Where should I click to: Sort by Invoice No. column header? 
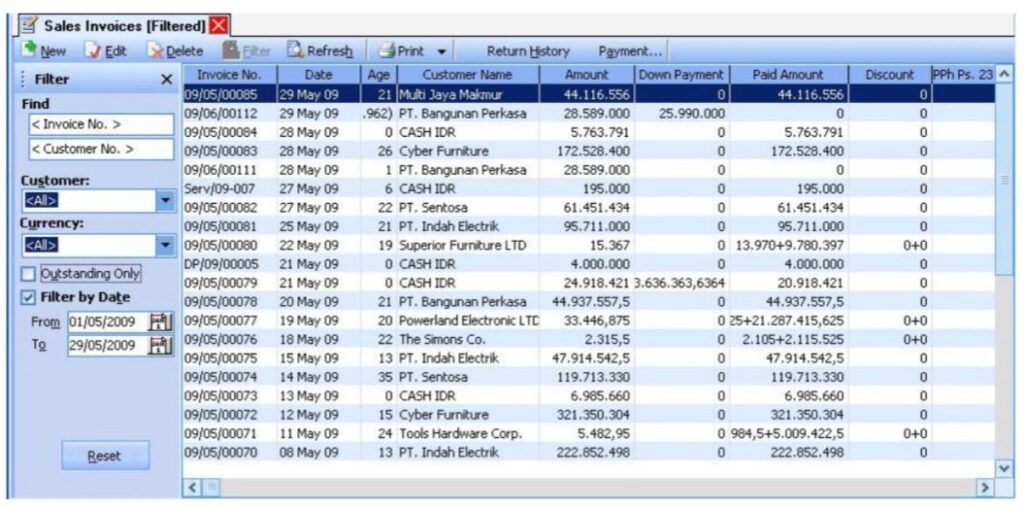(229, 74)
